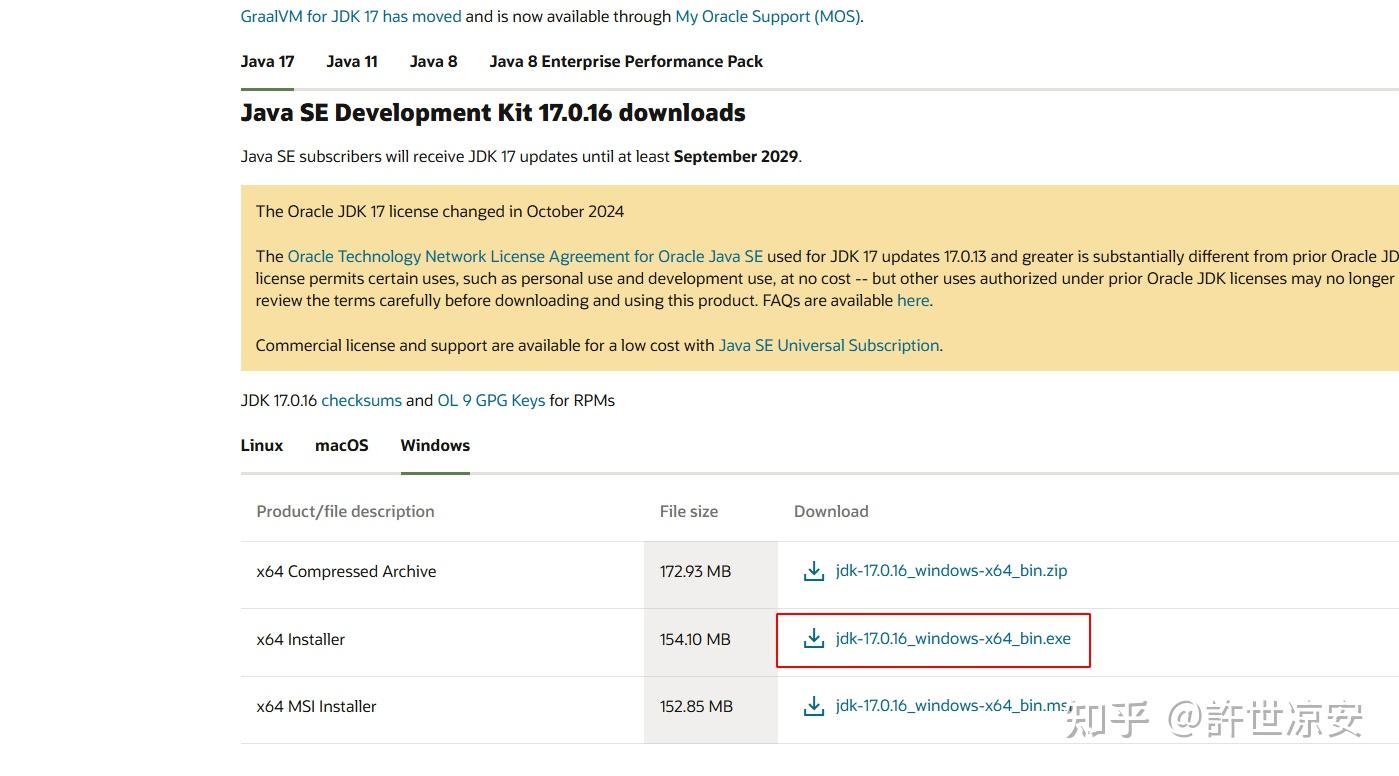Viewport: 1399px width, 776px height.
Task: Switch to the Java 17 tab
Action: [267, 61]
